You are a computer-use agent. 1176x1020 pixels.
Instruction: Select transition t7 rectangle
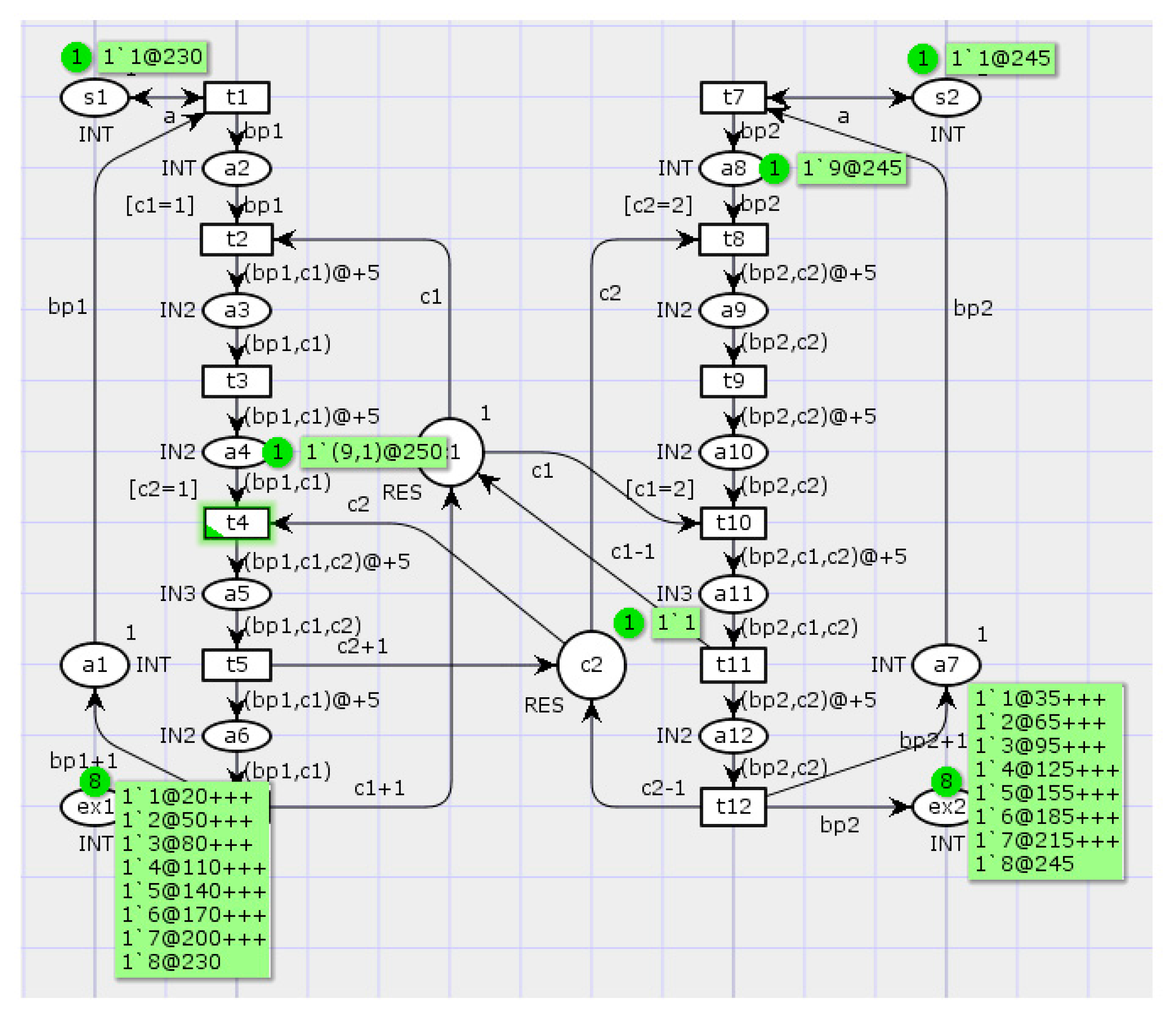point(733,97)
